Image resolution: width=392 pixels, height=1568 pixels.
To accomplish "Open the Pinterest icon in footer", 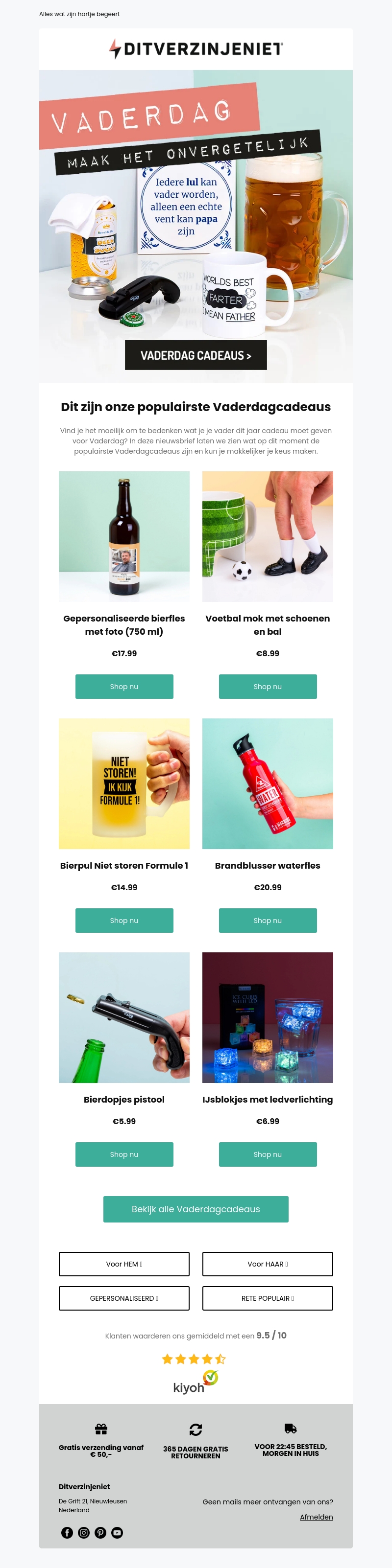I will tap(100, 1532).
